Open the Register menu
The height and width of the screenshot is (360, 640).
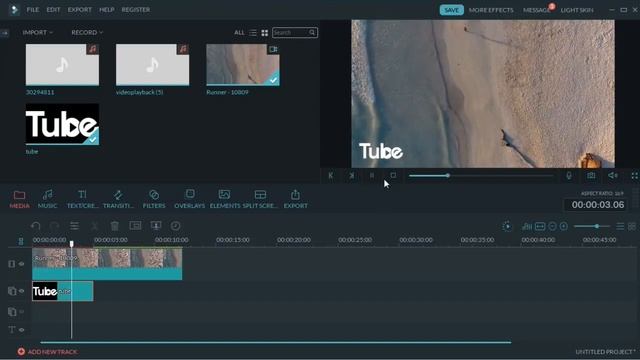136,9
